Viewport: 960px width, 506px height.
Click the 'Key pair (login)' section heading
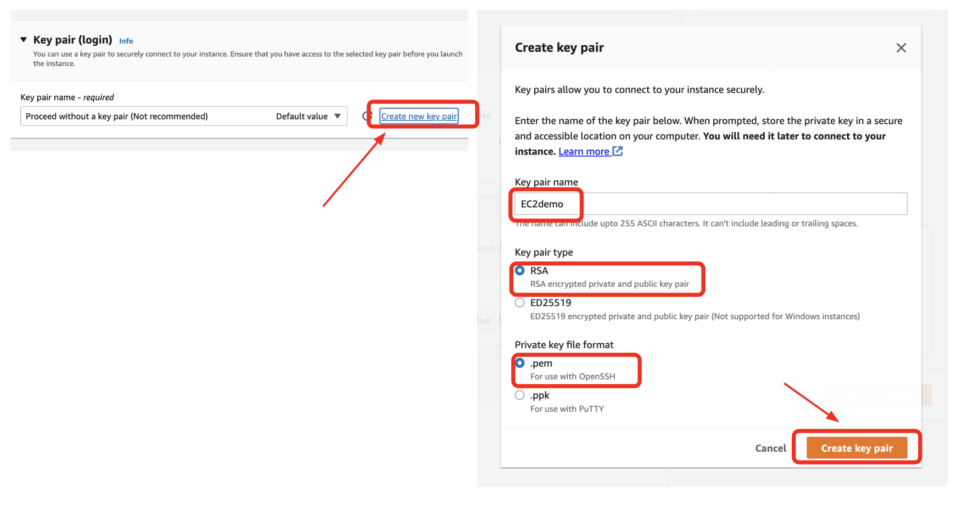coord(72,40)
